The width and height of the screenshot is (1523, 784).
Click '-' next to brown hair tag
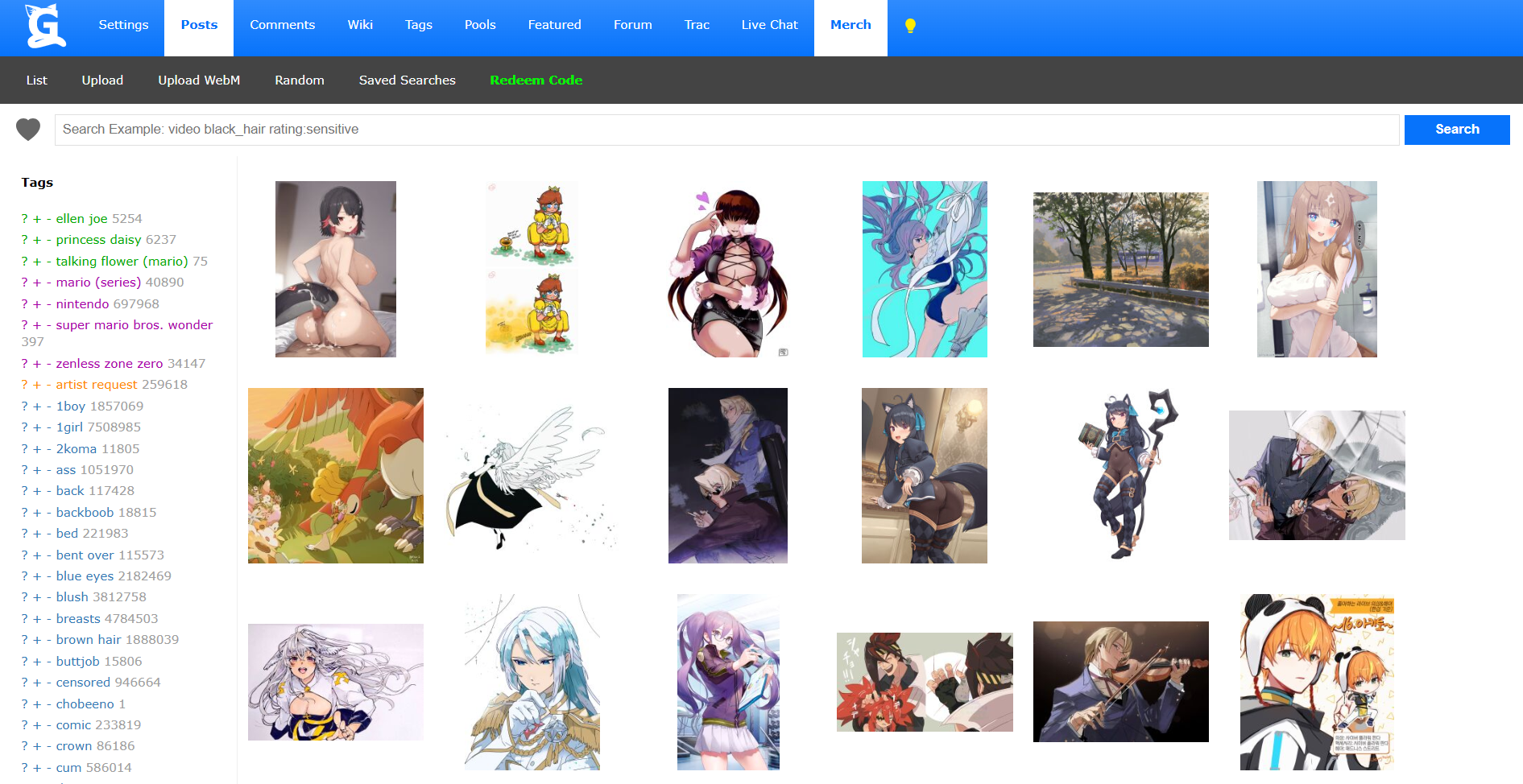49,640
